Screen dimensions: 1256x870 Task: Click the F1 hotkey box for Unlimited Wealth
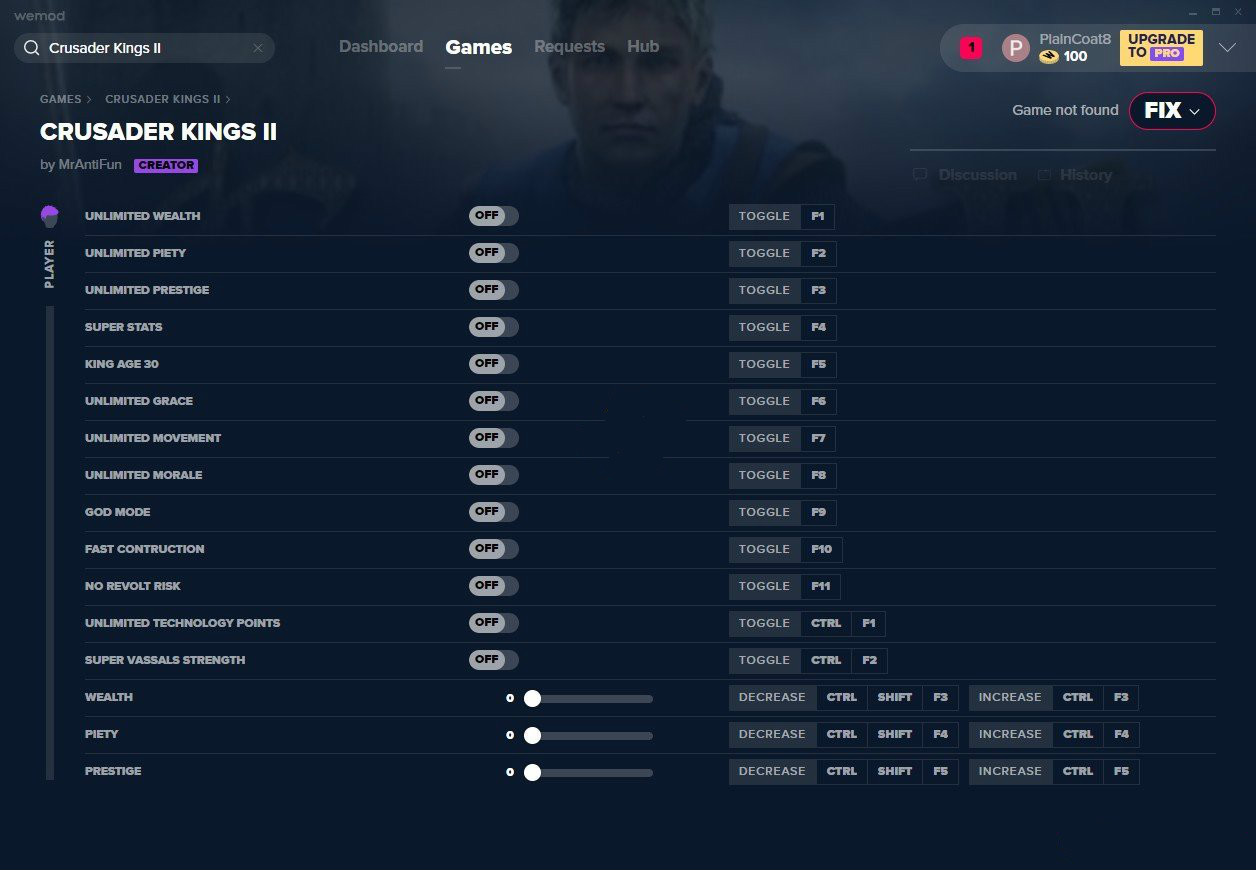817,217
